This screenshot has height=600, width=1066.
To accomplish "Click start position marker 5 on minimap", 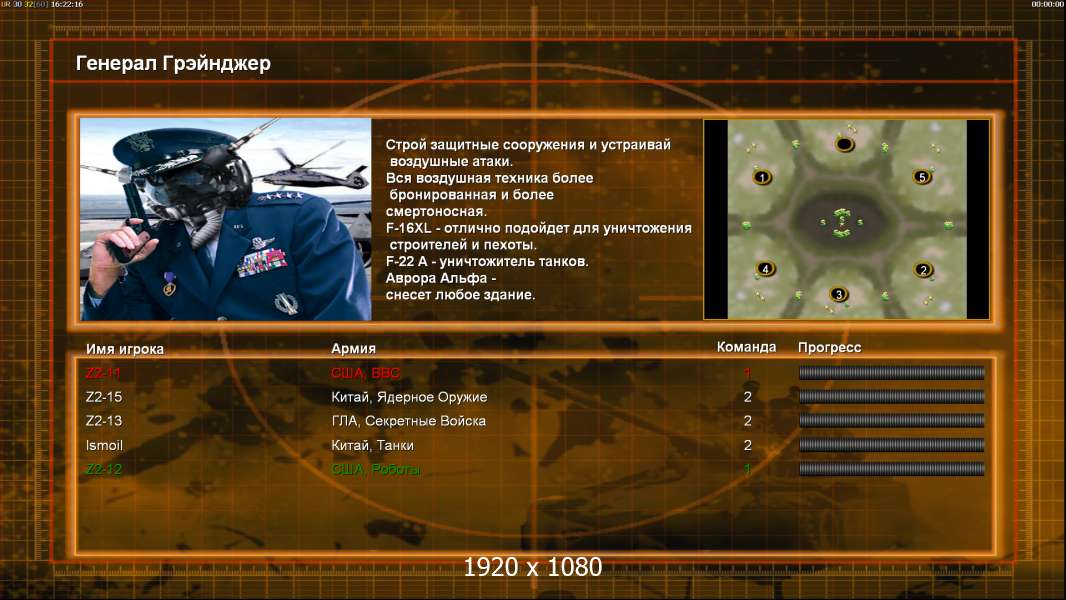I will coord(922,177).
